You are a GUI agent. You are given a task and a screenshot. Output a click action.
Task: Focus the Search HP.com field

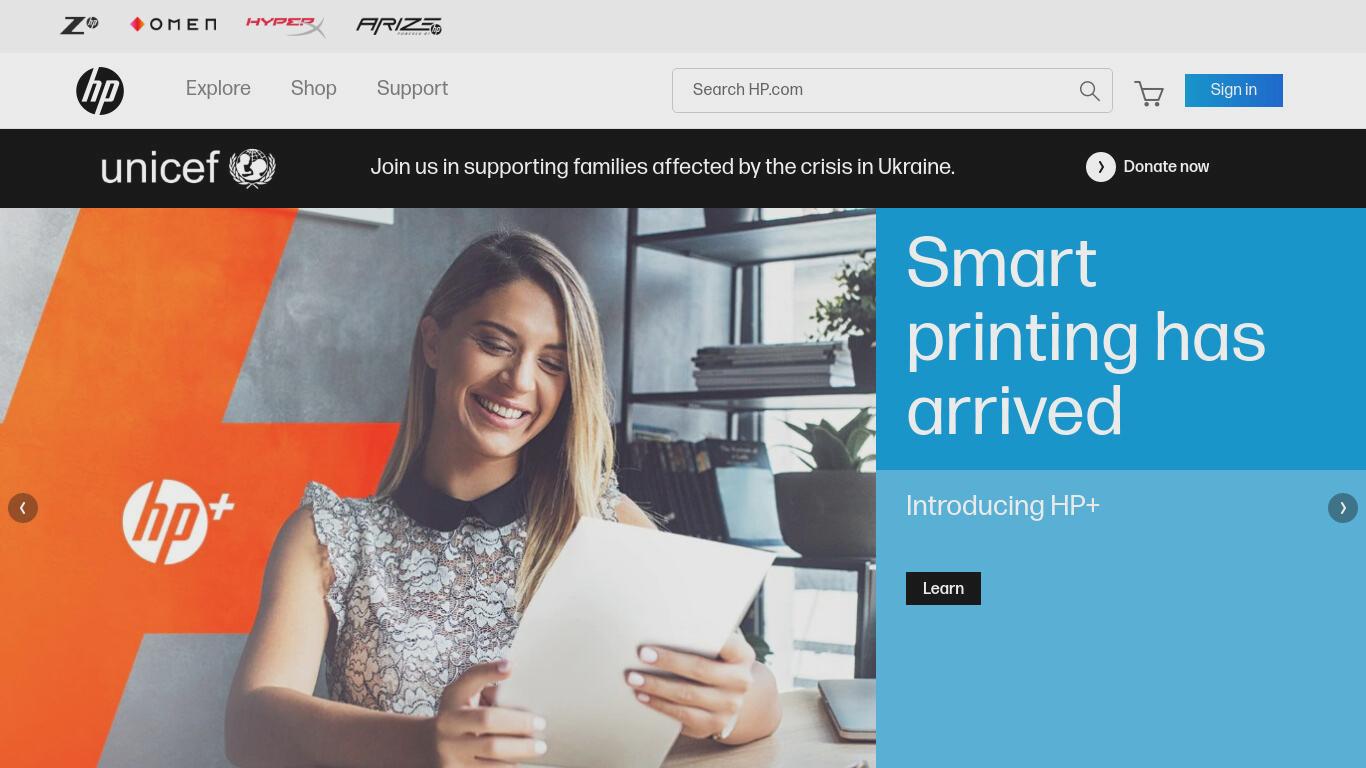pyautogui.click(x=892, y=90)
